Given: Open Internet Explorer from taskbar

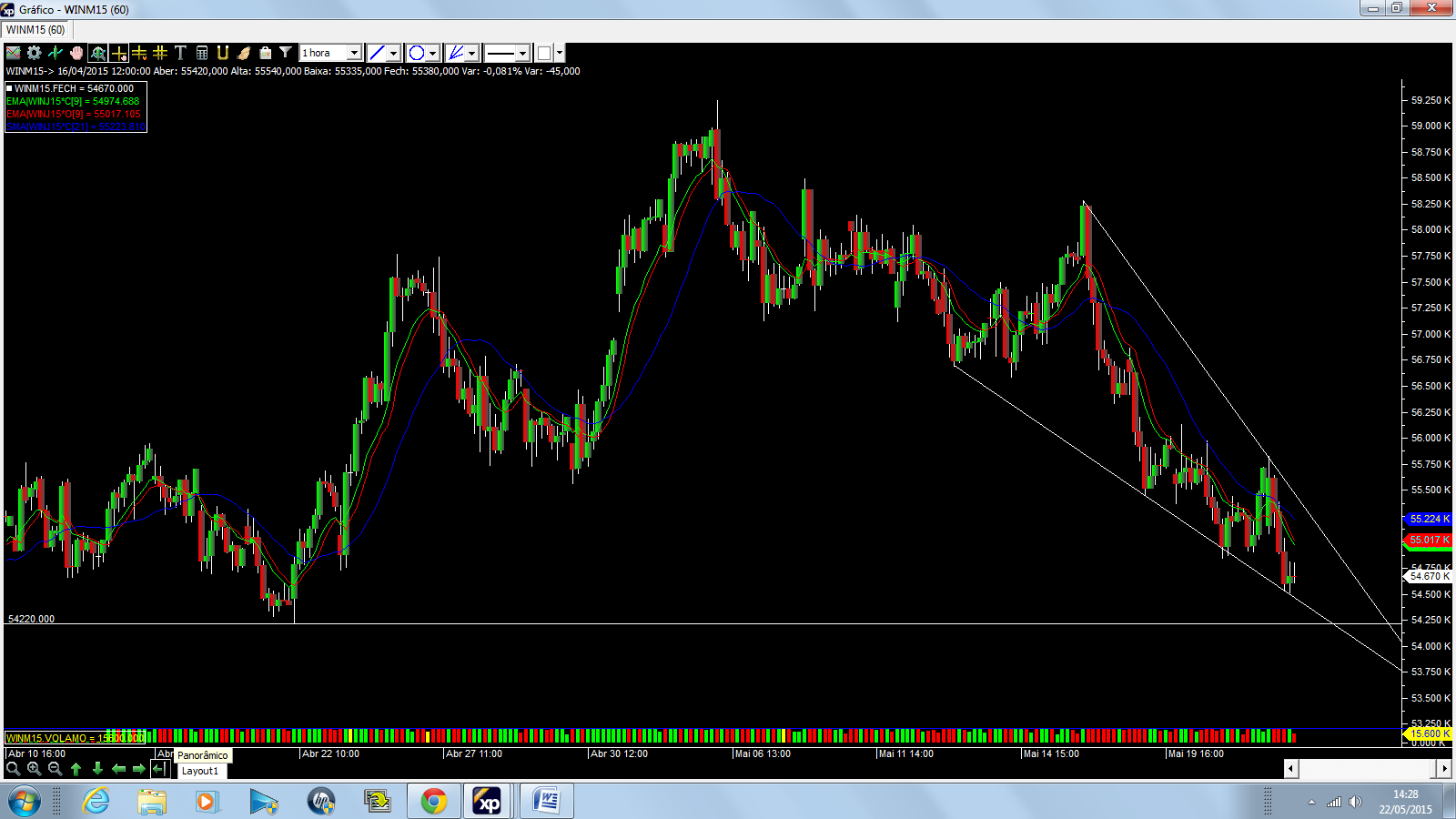Looking at the screenshot, I should 96,802.
